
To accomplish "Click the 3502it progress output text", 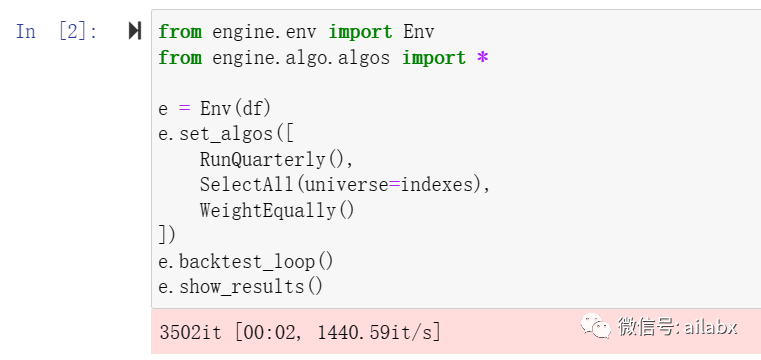I will 191,333.
